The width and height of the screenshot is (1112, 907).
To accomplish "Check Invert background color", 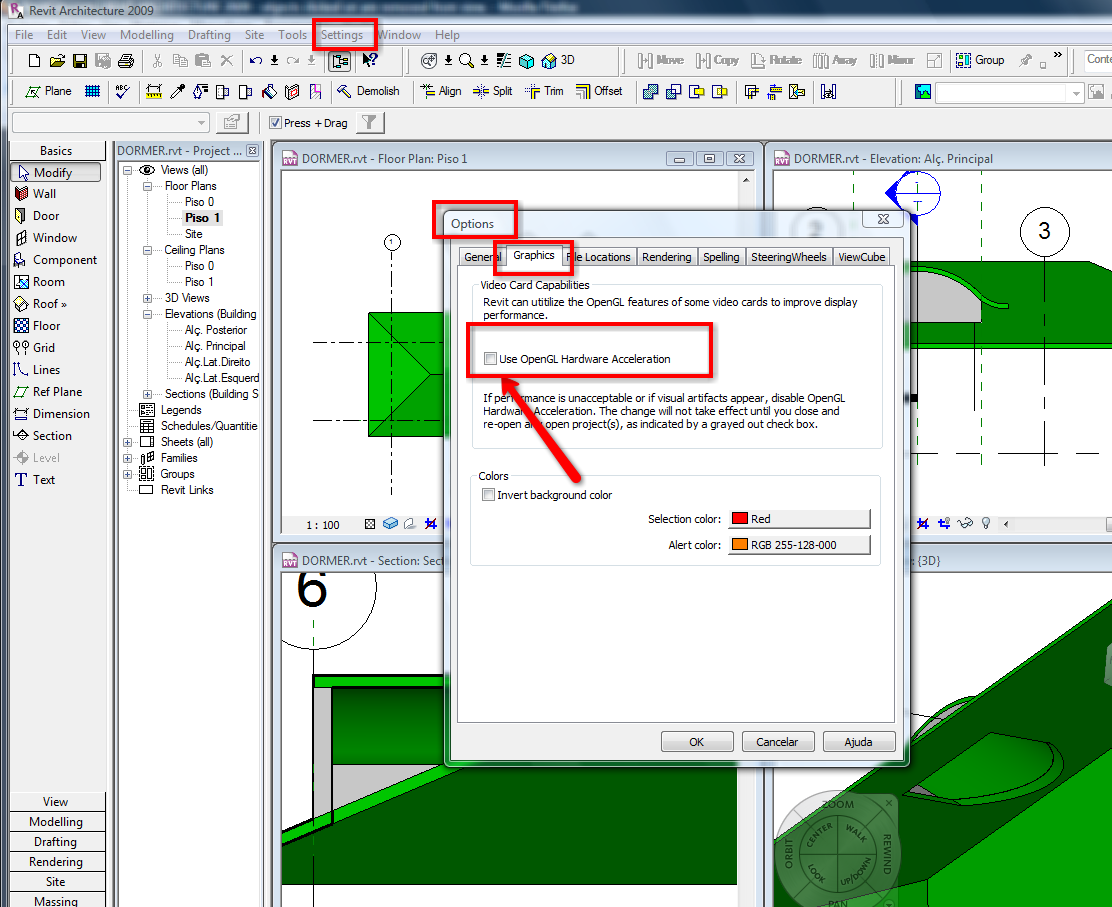I will coord(488,495).
